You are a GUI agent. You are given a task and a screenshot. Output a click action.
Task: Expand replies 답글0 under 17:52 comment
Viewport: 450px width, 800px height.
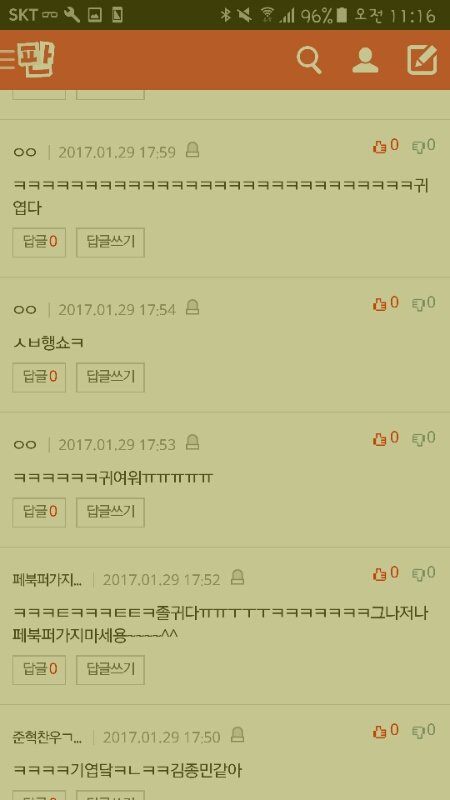39,670
